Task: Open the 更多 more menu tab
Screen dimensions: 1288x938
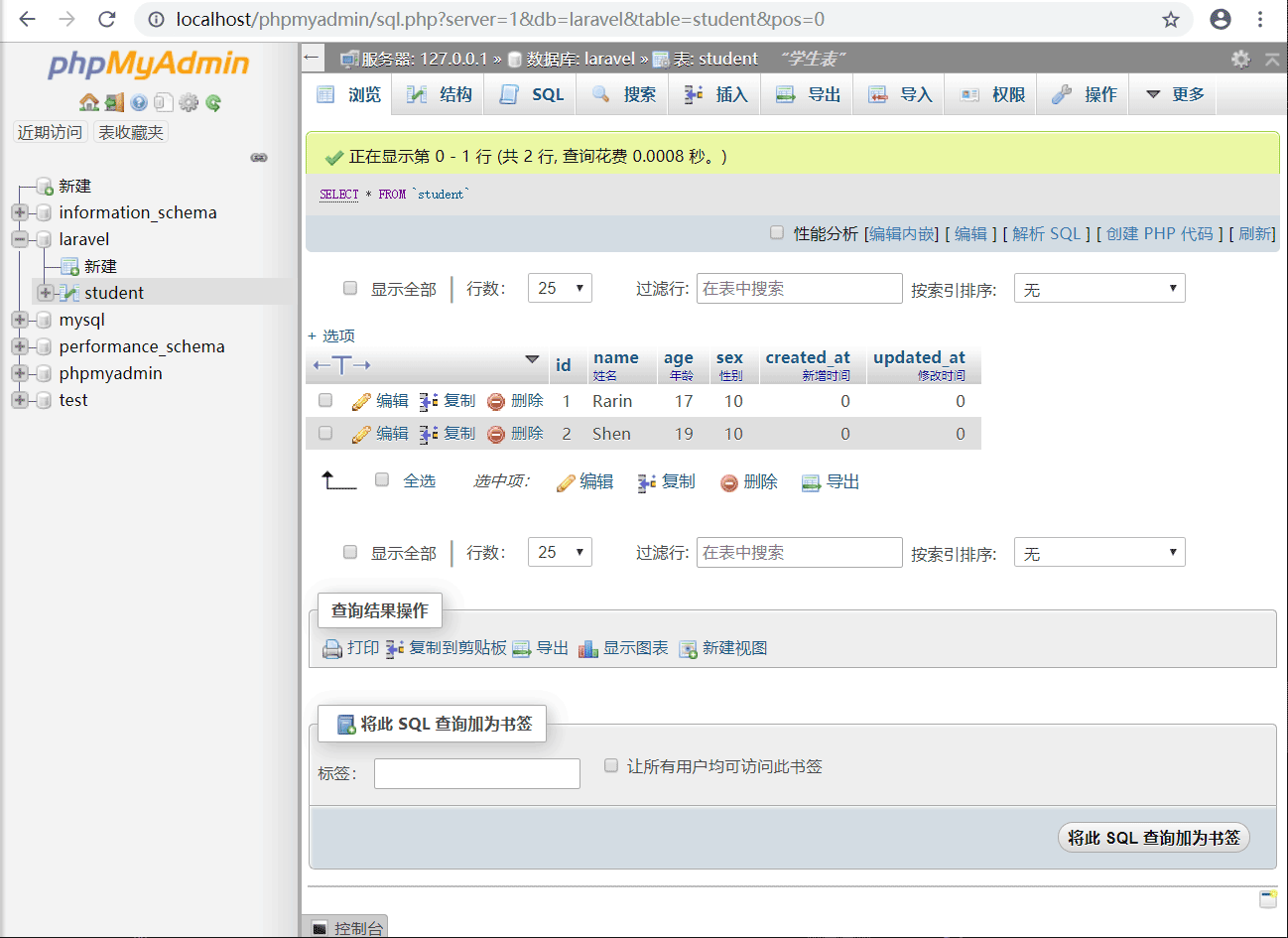Action: point(1175,95)
